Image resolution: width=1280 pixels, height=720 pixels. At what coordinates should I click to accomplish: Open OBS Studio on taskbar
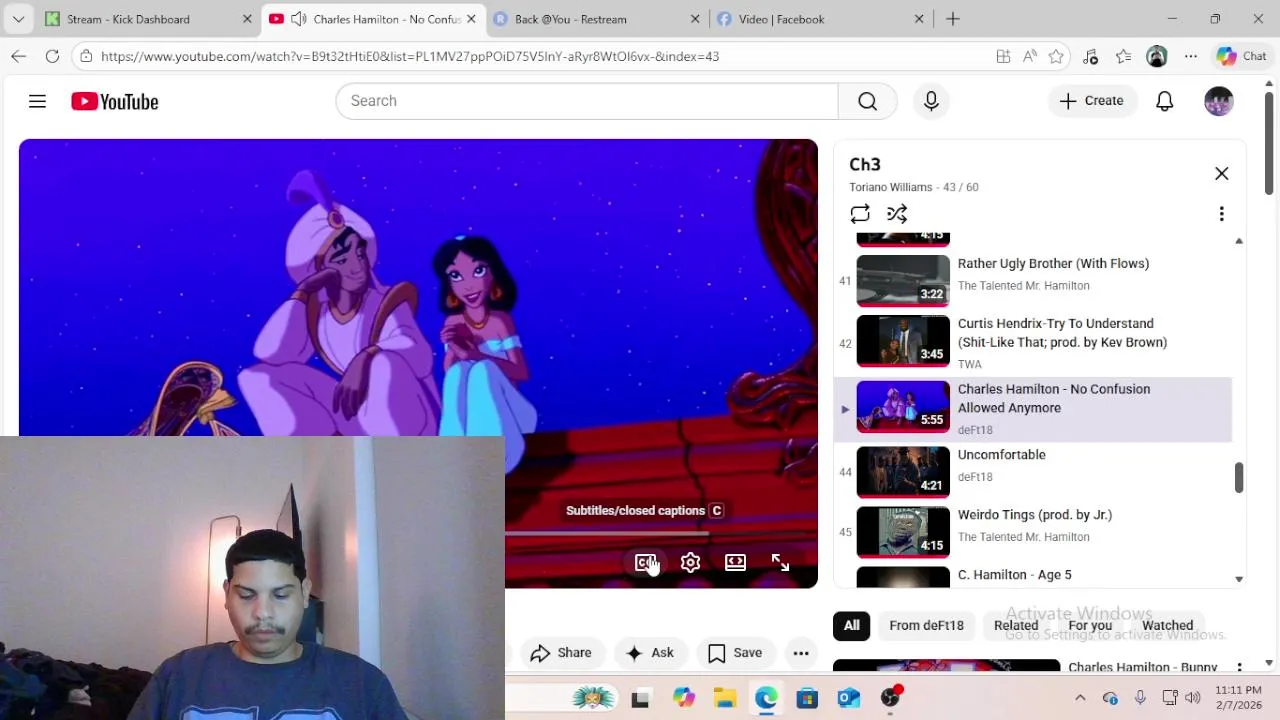[890, 698]
